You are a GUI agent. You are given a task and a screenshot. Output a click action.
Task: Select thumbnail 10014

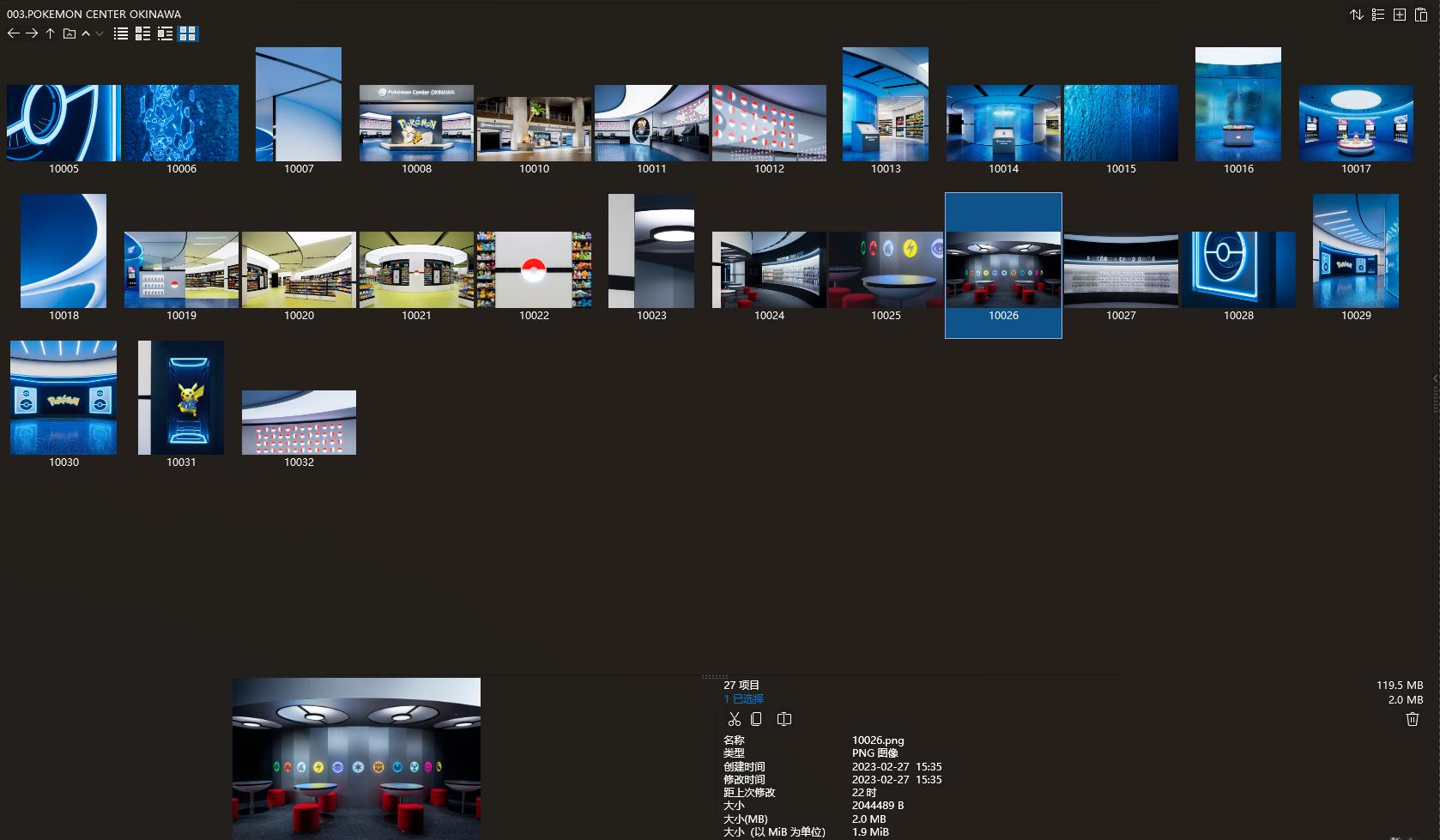coord(1003,123)
